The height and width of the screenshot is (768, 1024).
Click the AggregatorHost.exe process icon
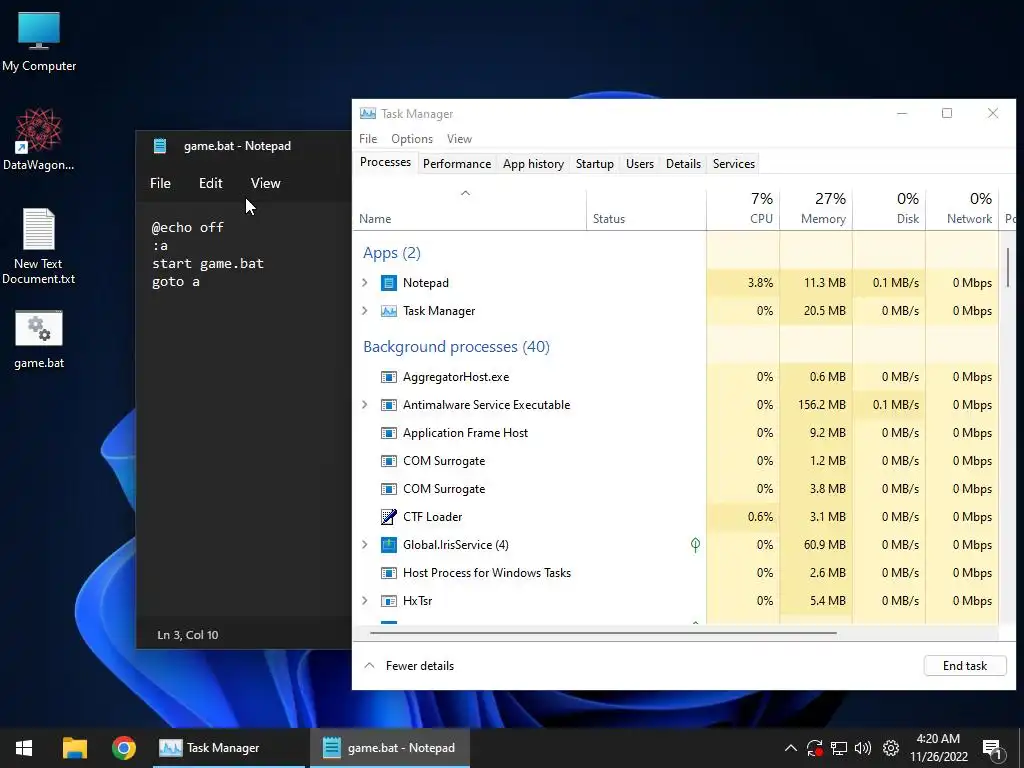click(x=389, y=377)
